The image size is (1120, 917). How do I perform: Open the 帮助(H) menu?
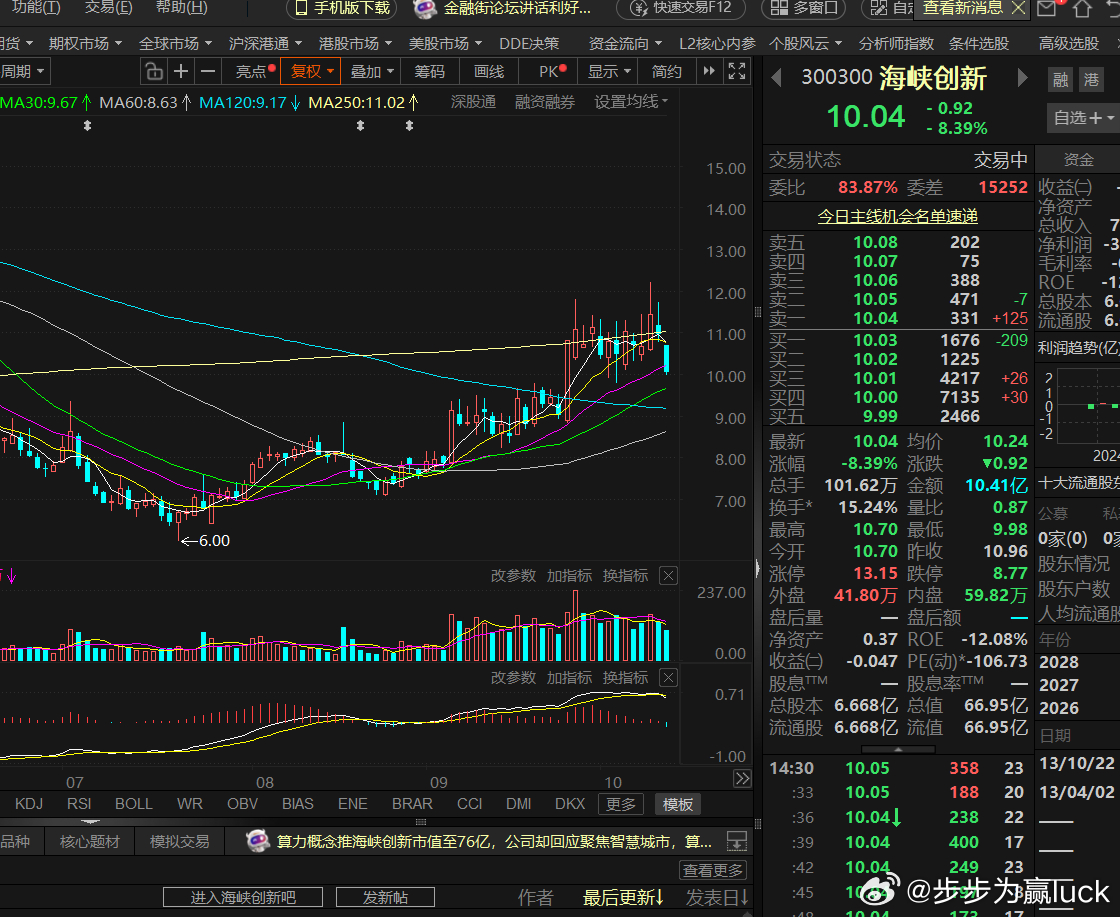181,8
